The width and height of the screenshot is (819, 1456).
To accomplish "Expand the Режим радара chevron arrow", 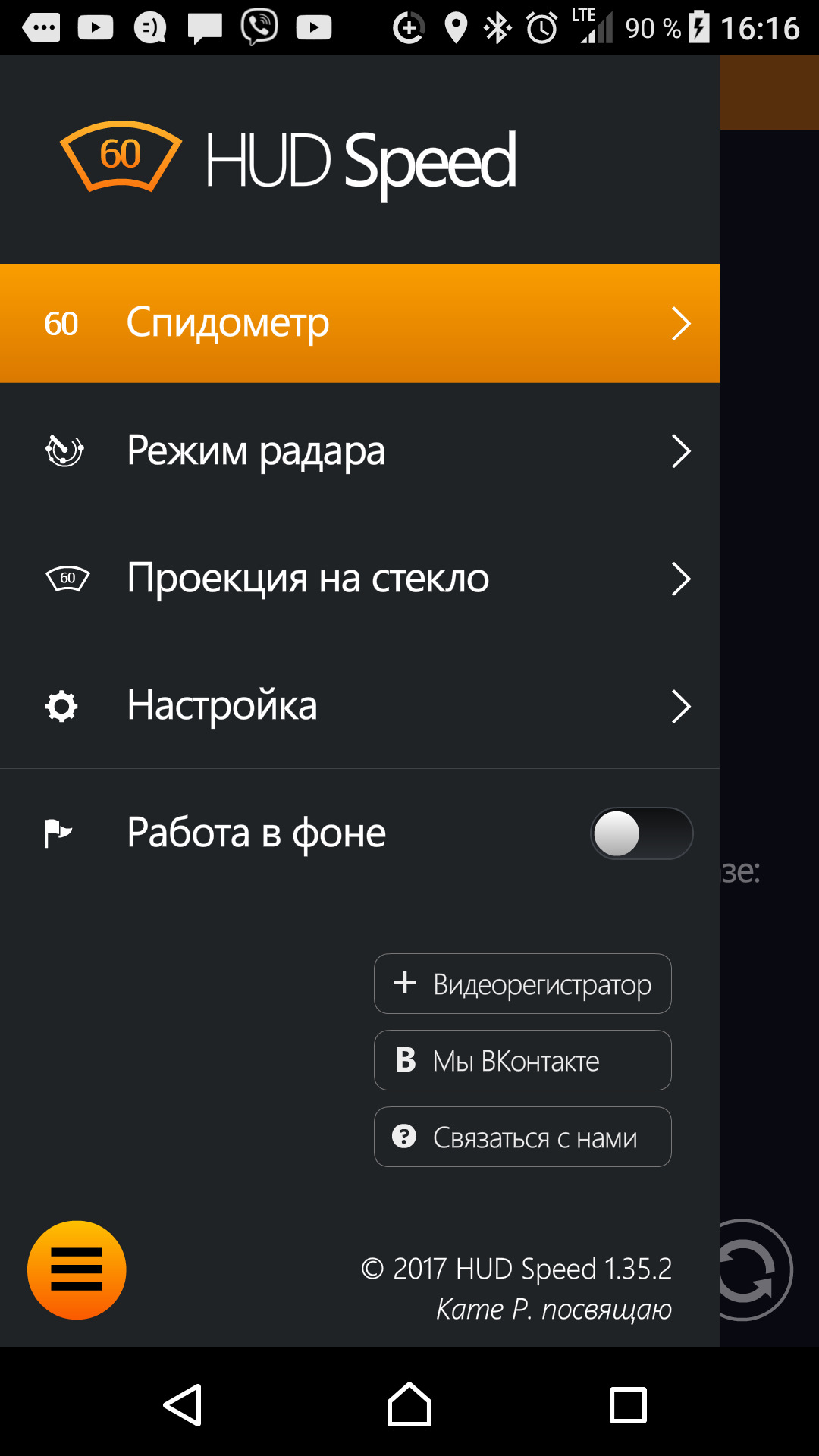I will click(x=681, y=451).
